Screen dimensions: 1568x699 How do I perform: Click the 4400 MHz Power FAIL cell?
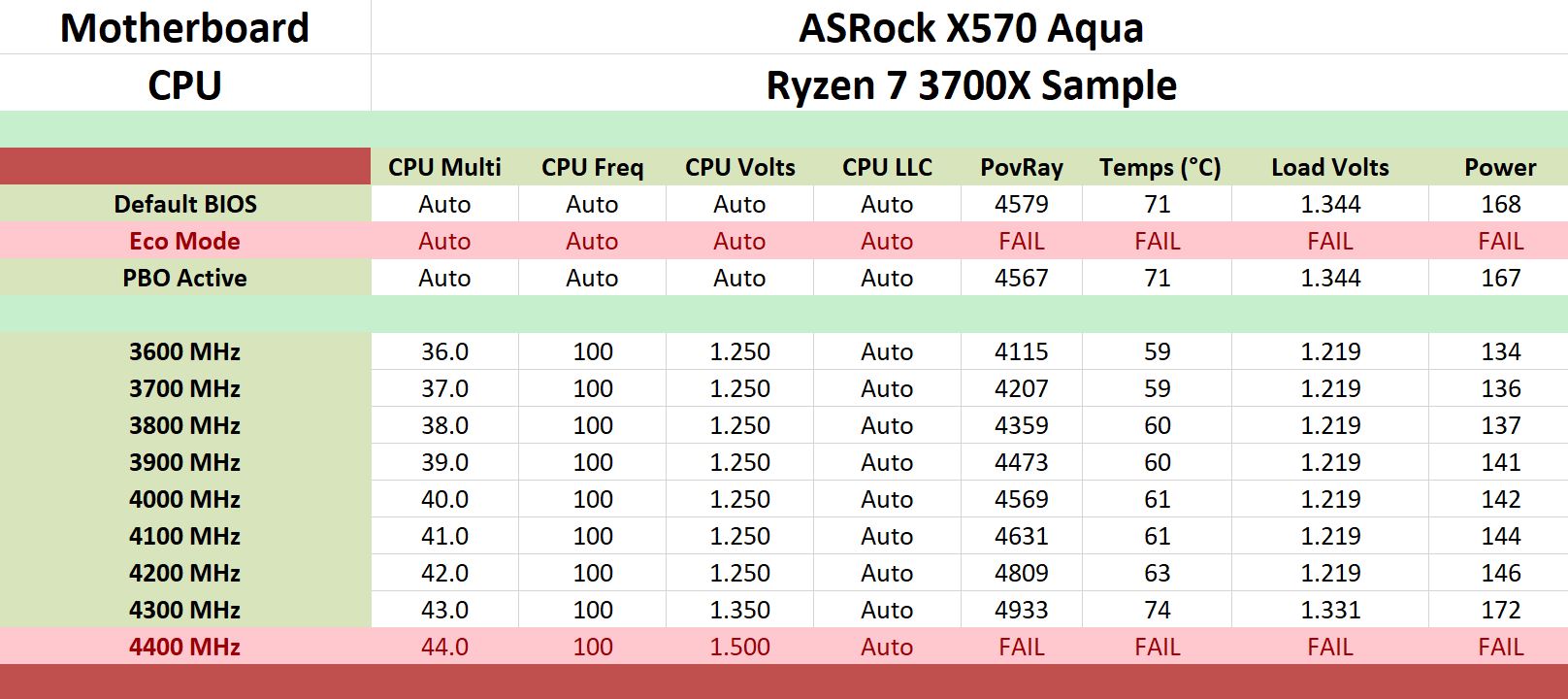click(1501, 647)
